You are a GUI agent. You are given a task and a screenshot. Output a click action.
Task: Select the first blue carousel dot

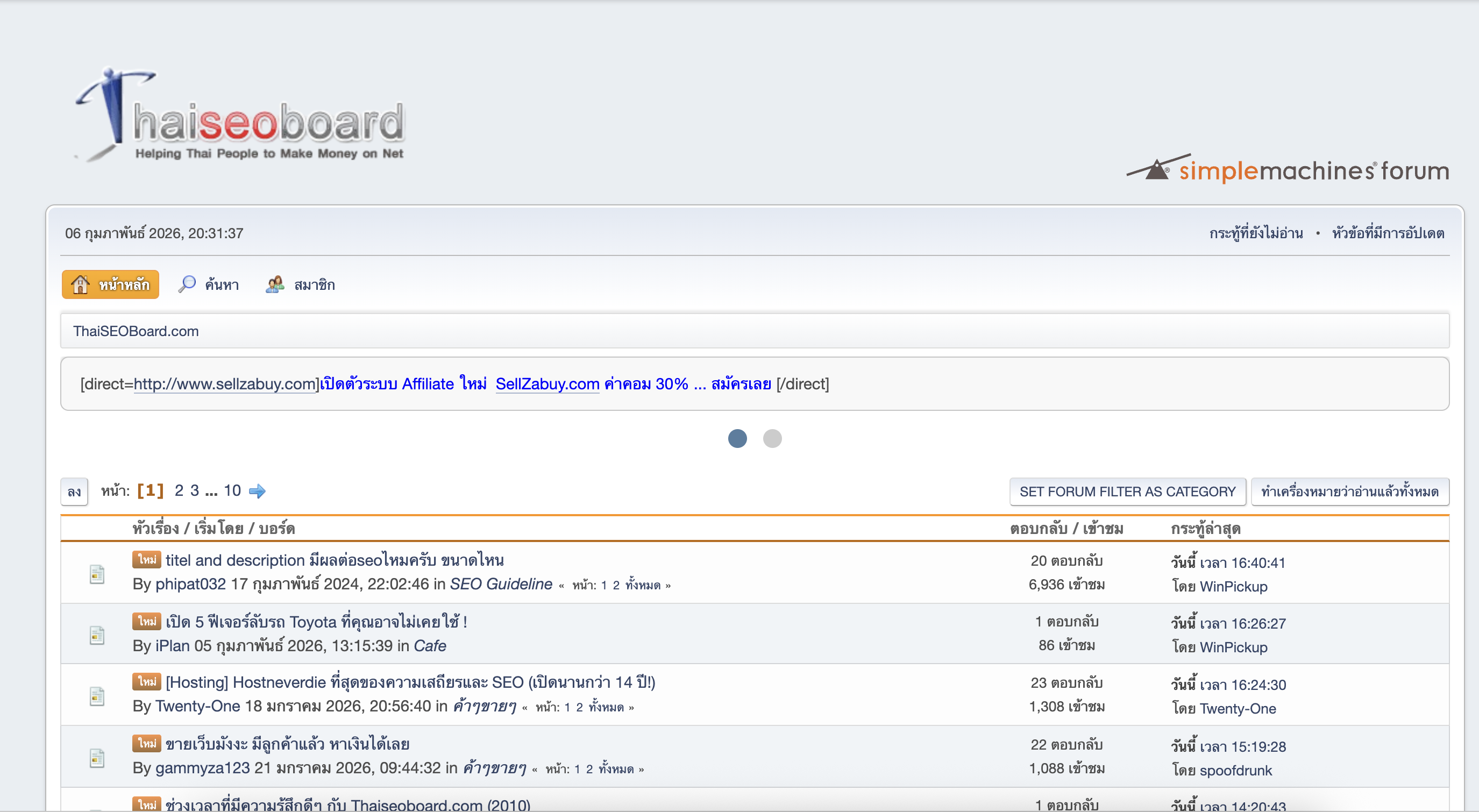coord(737,439)
